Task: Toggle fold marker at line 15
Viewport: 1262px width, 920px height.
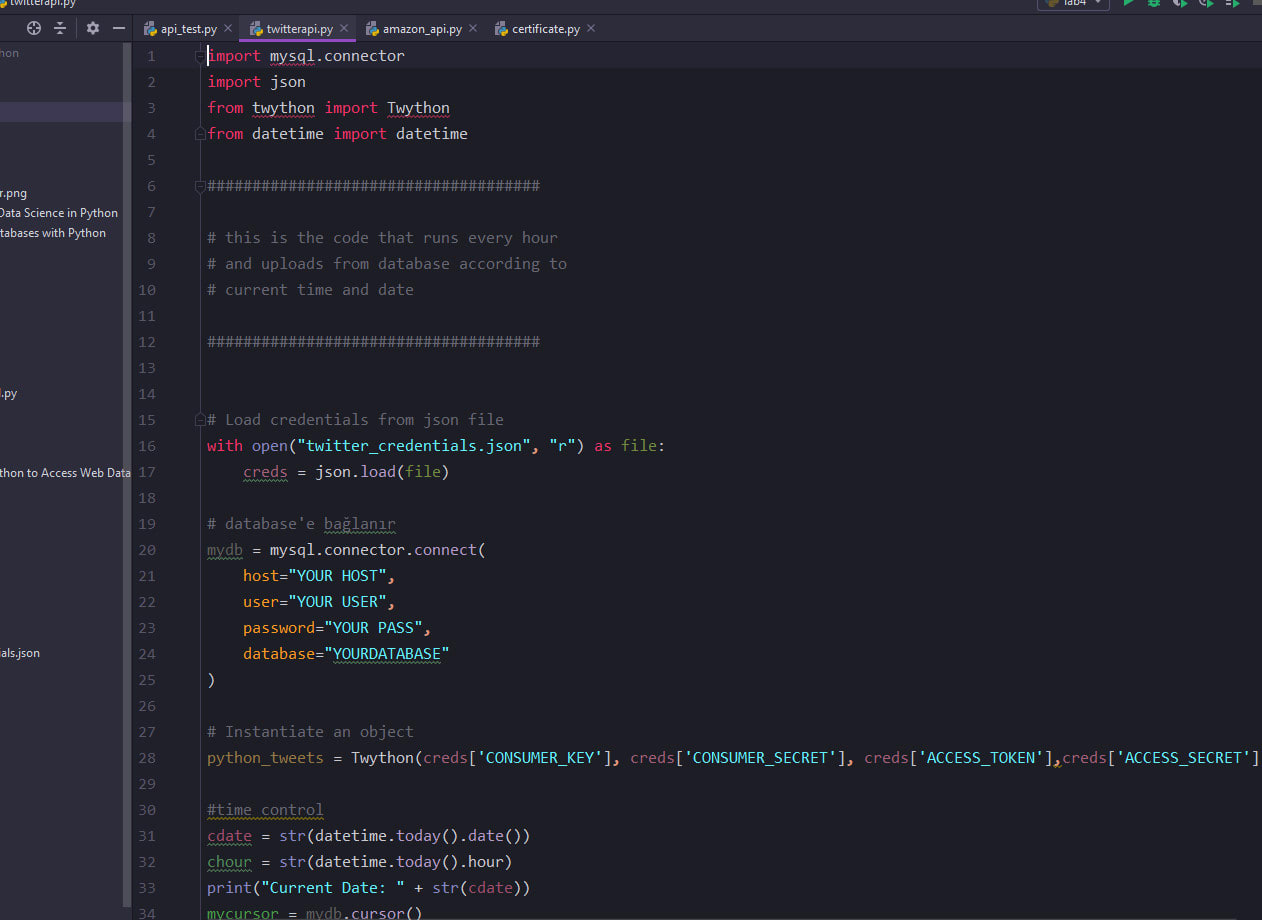Action: 200,420
